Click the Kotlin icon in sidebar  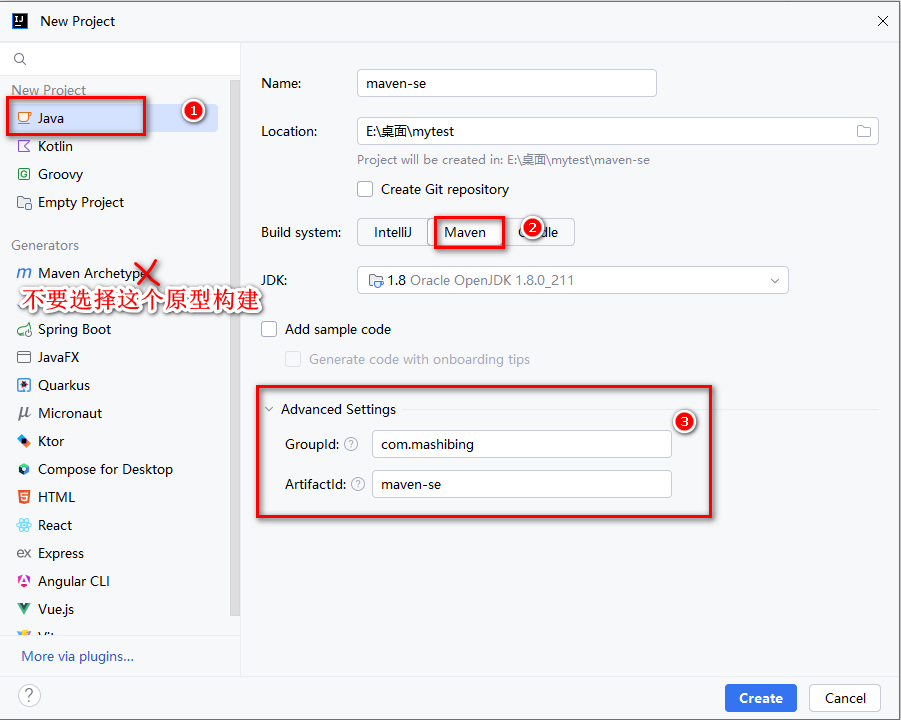pos(24,146)
